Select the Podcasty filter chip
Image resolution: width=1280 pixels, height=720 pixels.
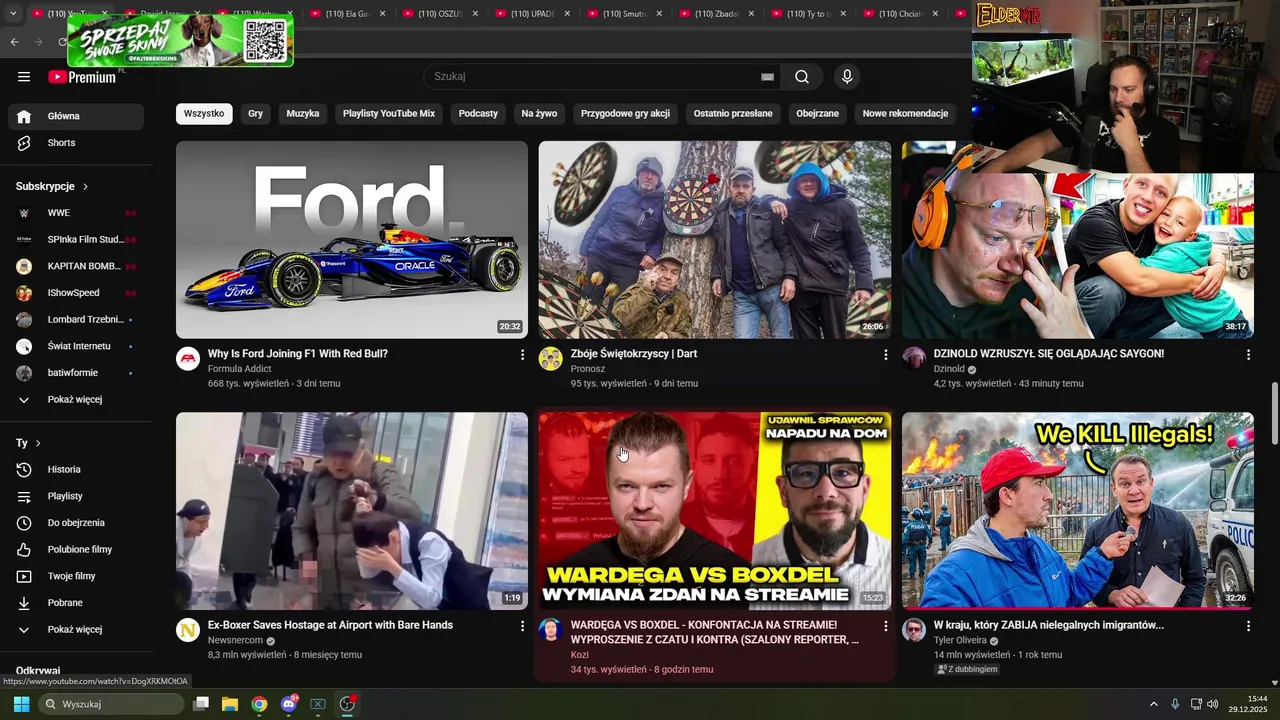click(478, 114)
